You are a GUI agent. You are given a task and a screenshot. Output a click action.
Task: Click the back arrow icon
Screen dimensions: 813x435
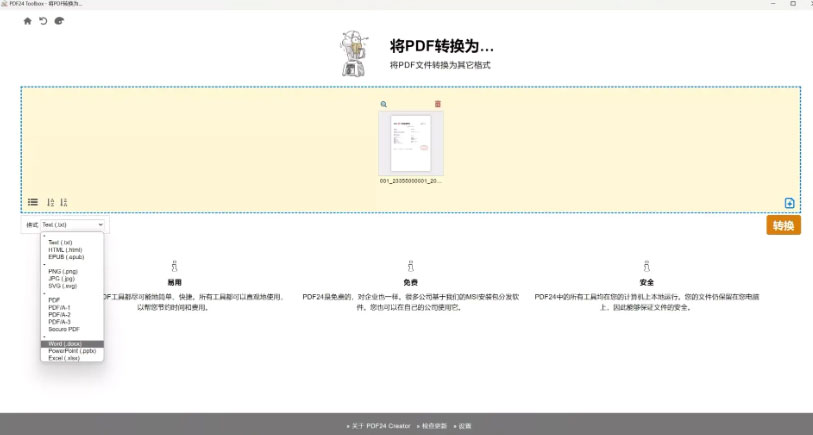tap(43, 21)
